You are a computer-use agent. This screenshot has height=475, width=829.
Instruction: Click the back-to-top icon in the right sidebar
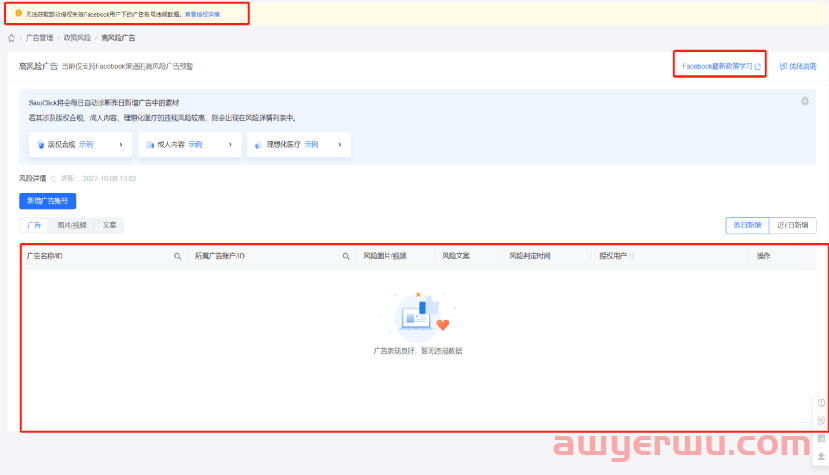[x=821, y=455]
